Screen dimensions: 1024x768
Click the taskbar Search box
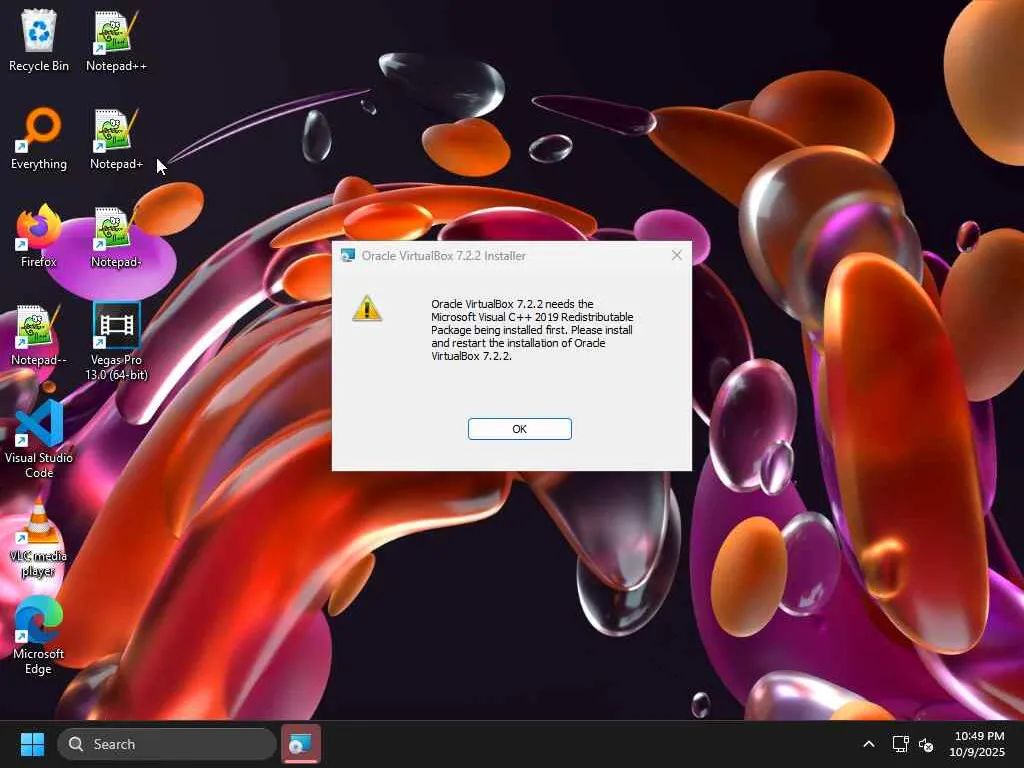point(167,744)
